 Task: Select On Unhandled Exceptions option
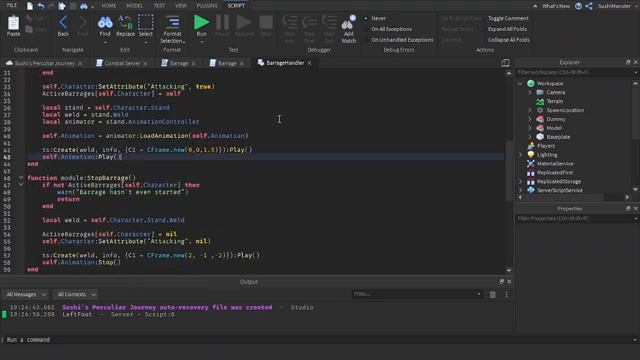pos(402,40)
